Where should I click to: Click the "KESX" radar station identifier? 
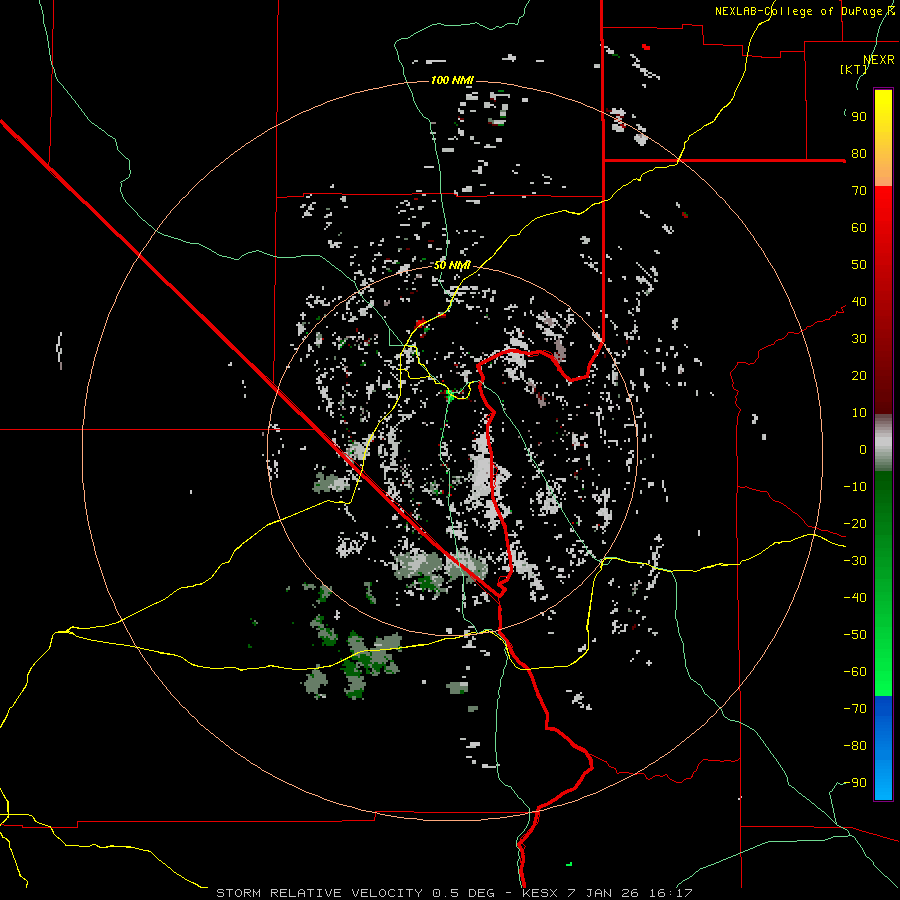coord(538,893)
